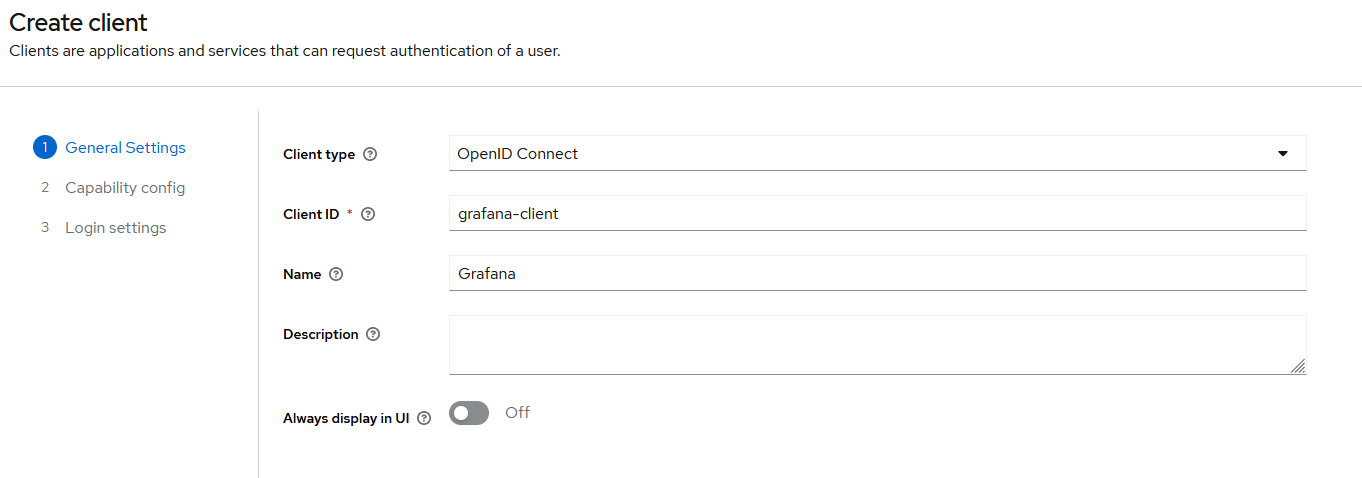Open the Client type OpenID Connect dropdown

pyautogui.click(x=860, y=154)
